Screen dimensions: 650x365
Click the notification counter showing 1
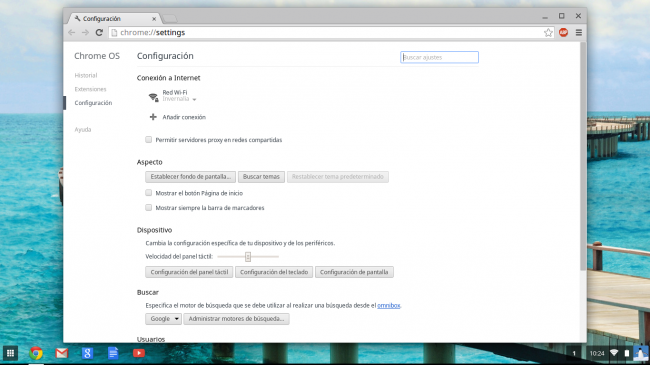(x=574, y=353)
